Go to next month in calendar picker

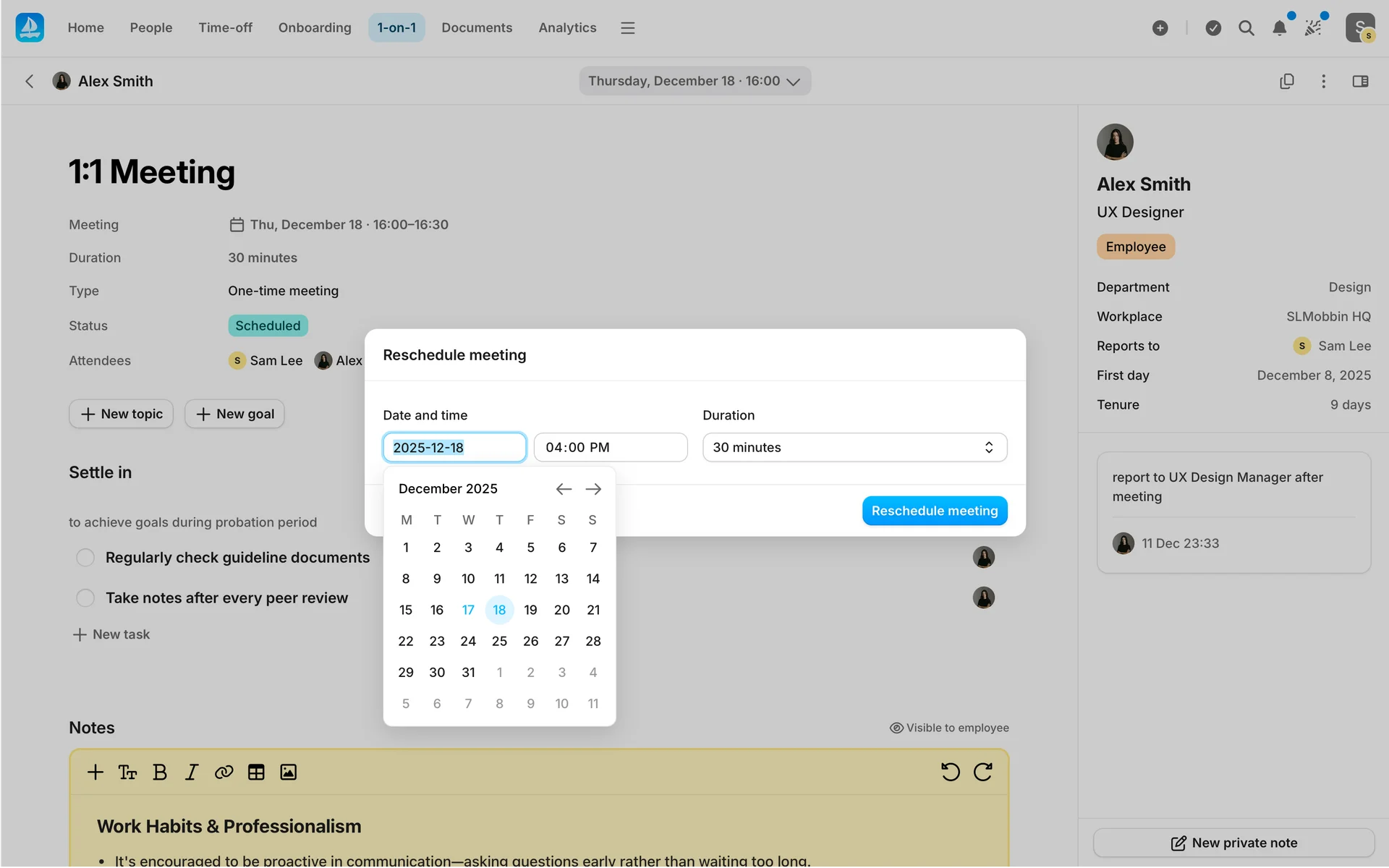[593, 489]
